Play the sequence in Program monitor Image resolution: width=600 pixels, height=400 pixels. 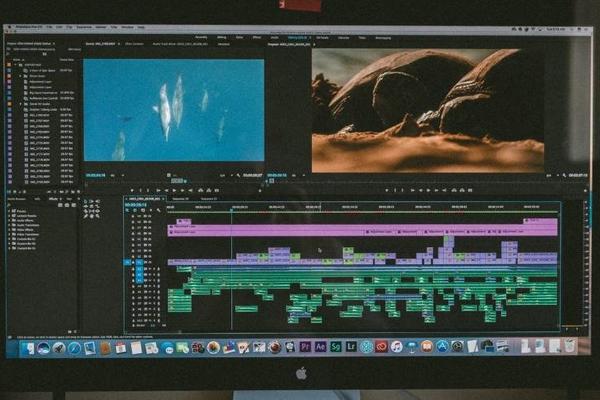428,190
